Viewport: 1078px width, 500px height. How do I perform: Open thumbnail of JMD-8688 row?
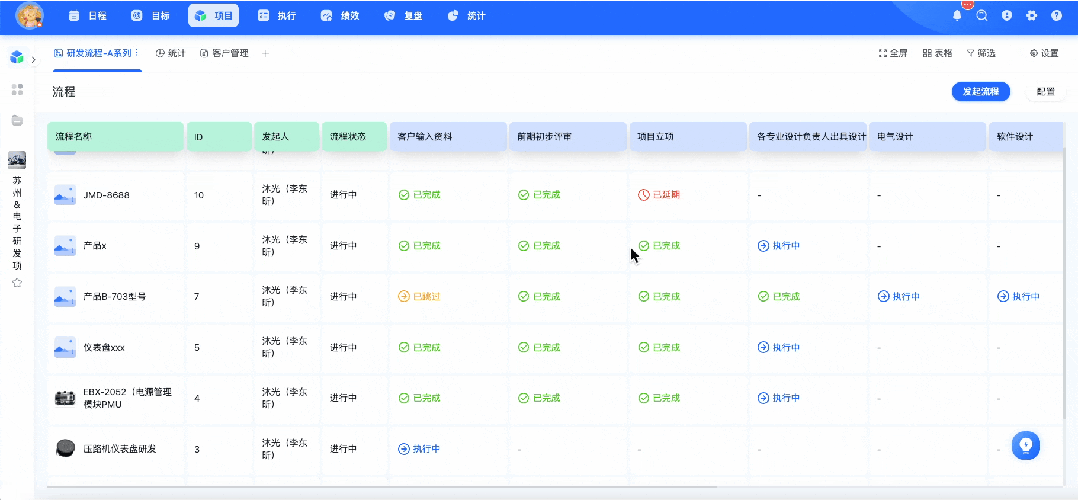pos(65,195)
